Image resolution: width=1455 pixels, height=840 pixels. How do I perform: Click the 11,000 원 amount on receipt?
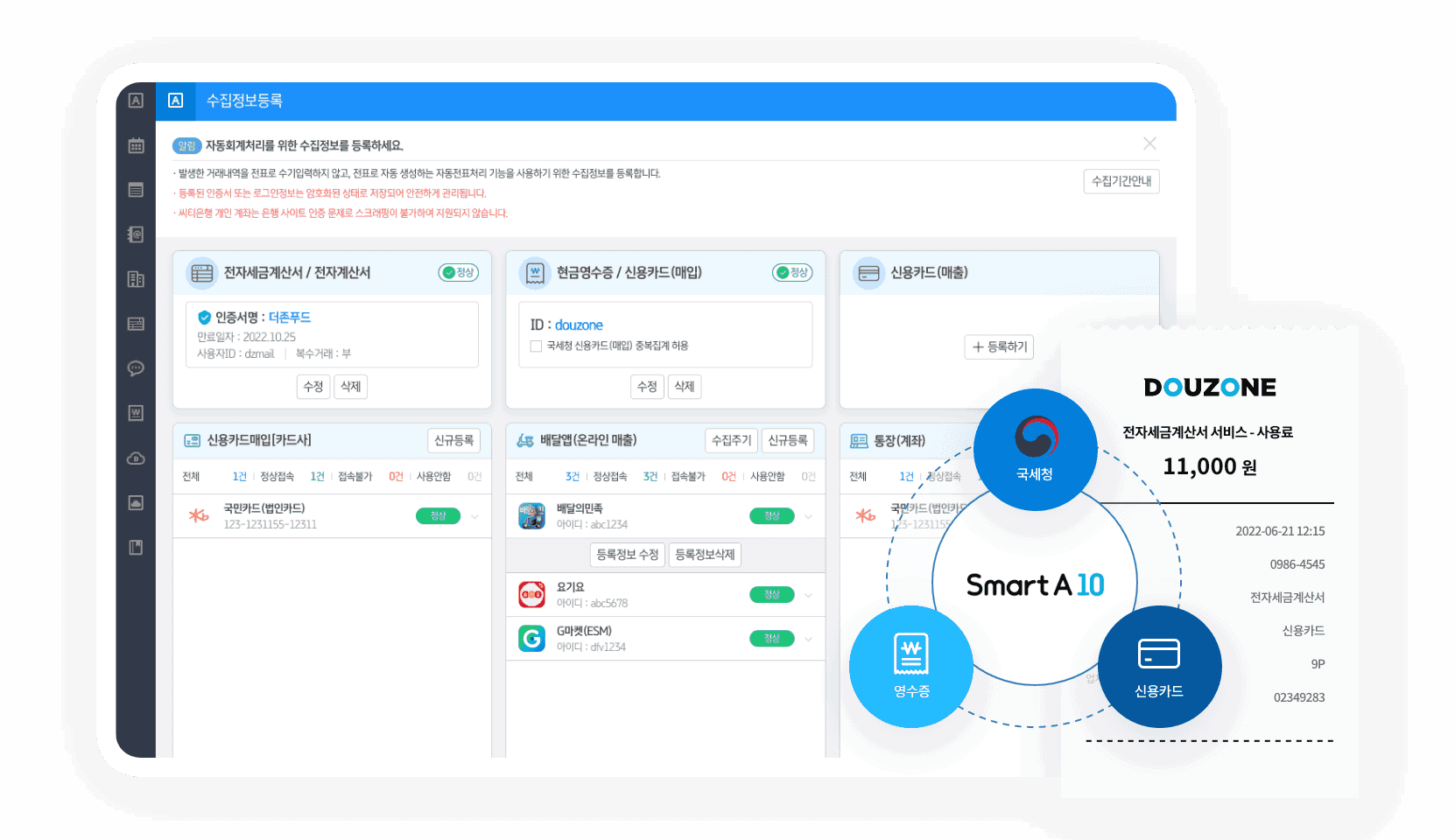[x=1210, y=466]
